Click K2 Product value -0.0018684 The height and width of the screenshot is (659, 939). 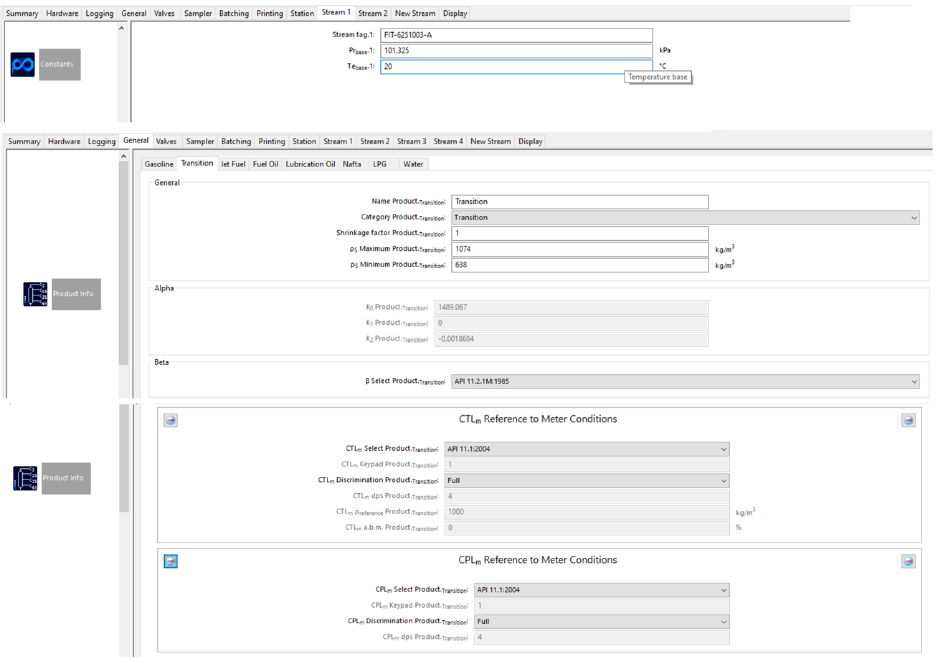(571, 339)
